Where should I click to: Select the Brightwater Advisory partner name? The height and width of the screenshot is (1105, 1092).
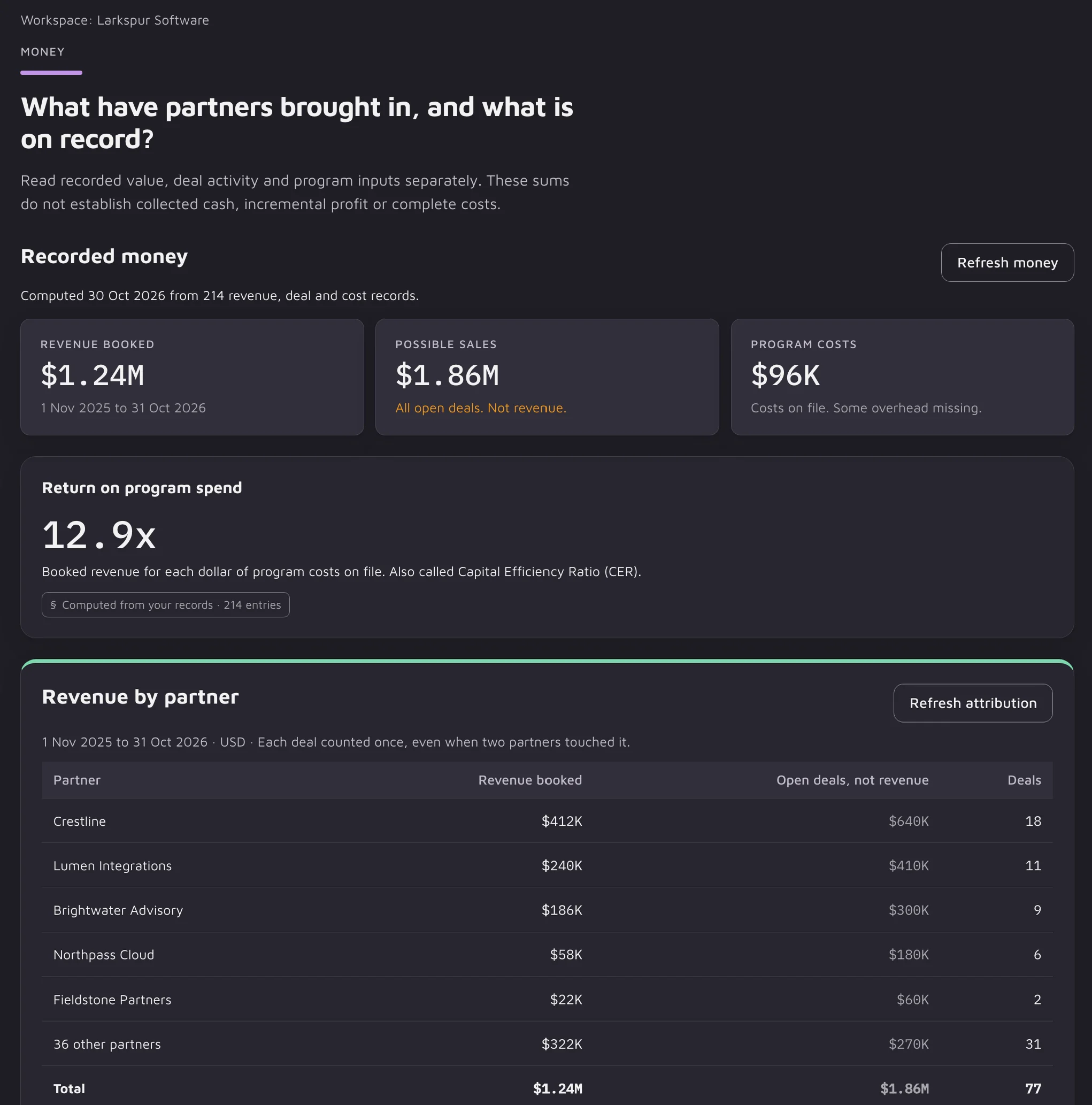click(x=118, y=910)
